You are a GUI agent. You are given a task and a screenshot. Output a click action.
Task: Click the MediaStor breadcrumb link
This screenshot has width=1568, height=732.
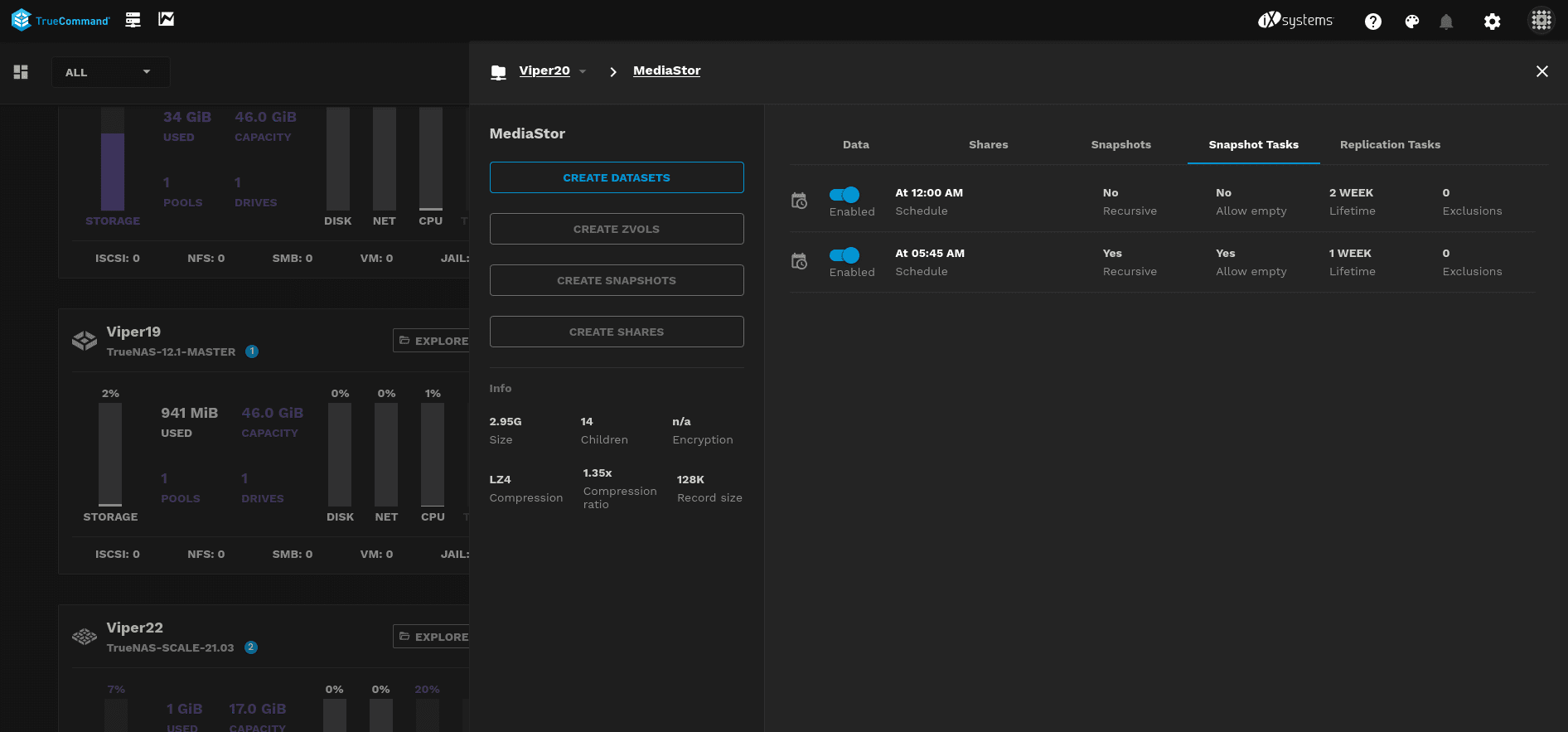pyautogui.click(x=666, y=70)
